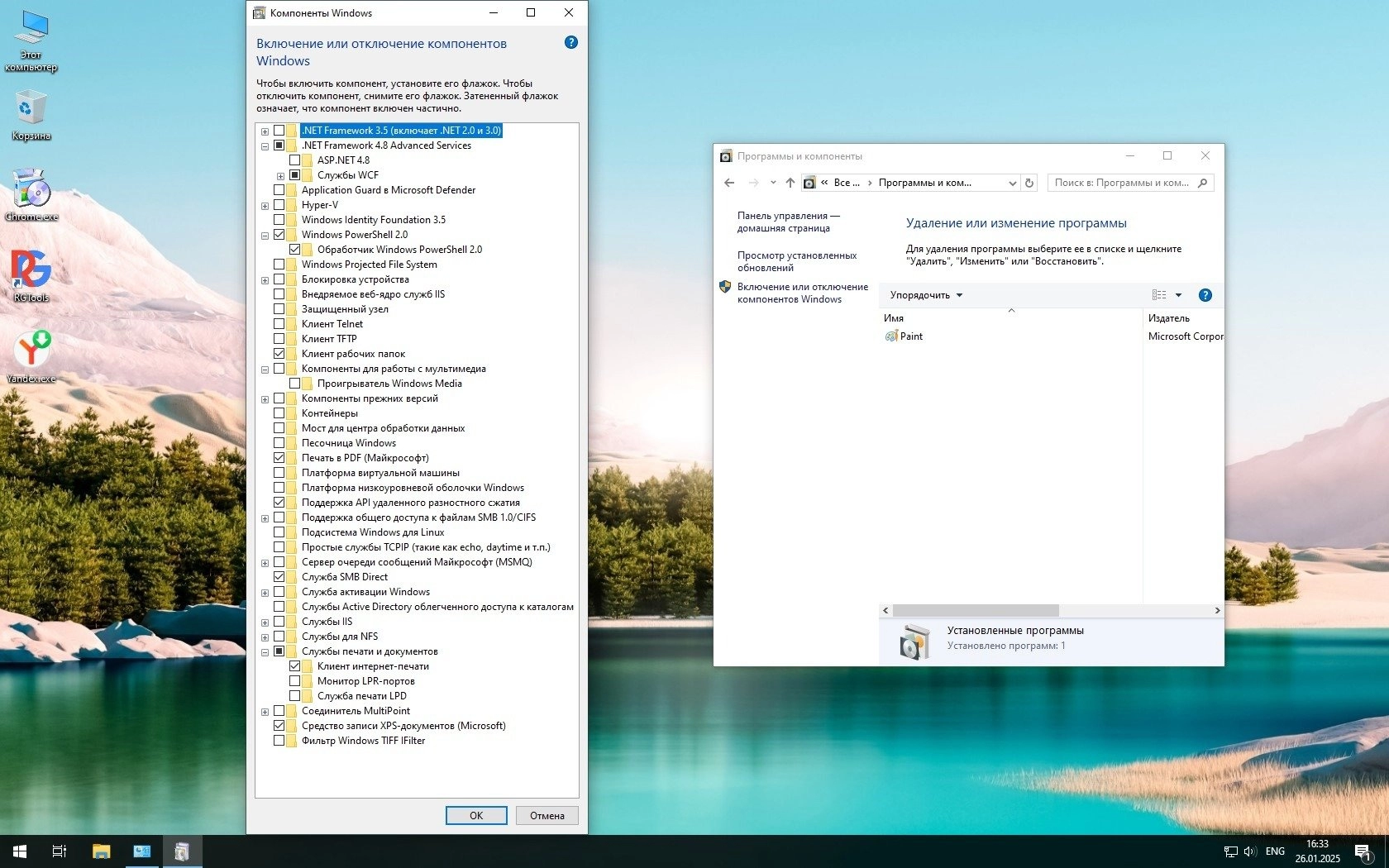The height and width of the screenshot is (868, 1389).
Task: Click the help icon in Windows Components dialog
Action: [x=570, y=42]
